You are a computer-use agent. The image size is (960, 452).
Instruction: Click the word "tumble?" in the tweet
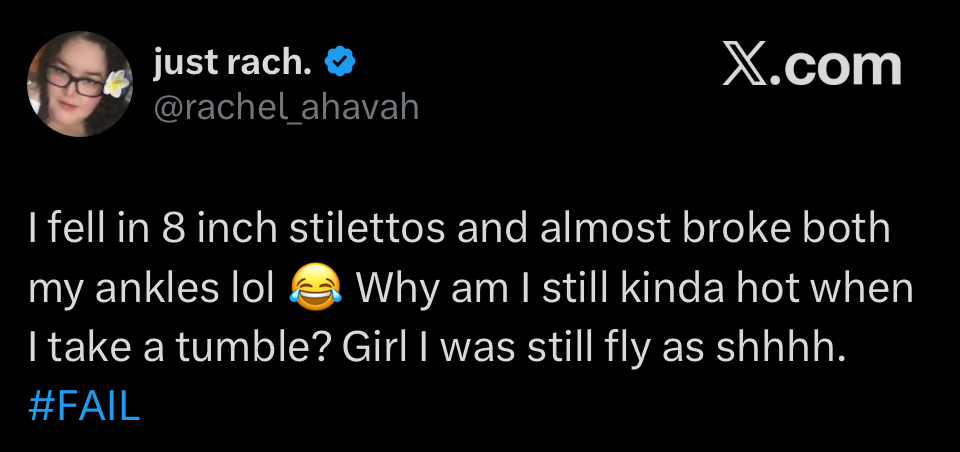(x=252, y=348)
